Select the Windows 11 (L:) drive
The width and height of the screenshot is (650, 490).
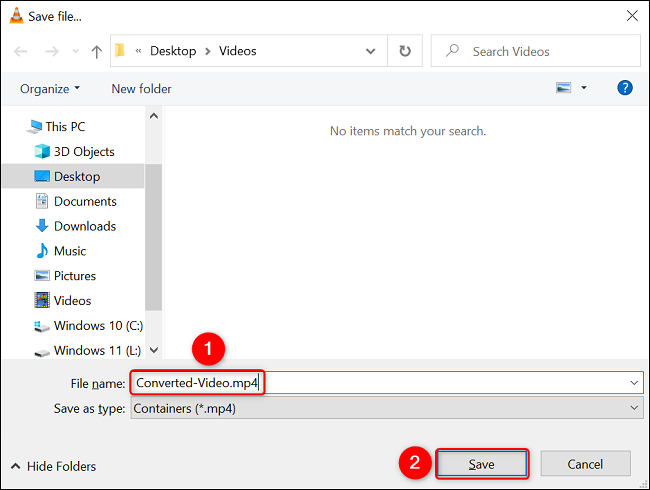click(97, 351)
